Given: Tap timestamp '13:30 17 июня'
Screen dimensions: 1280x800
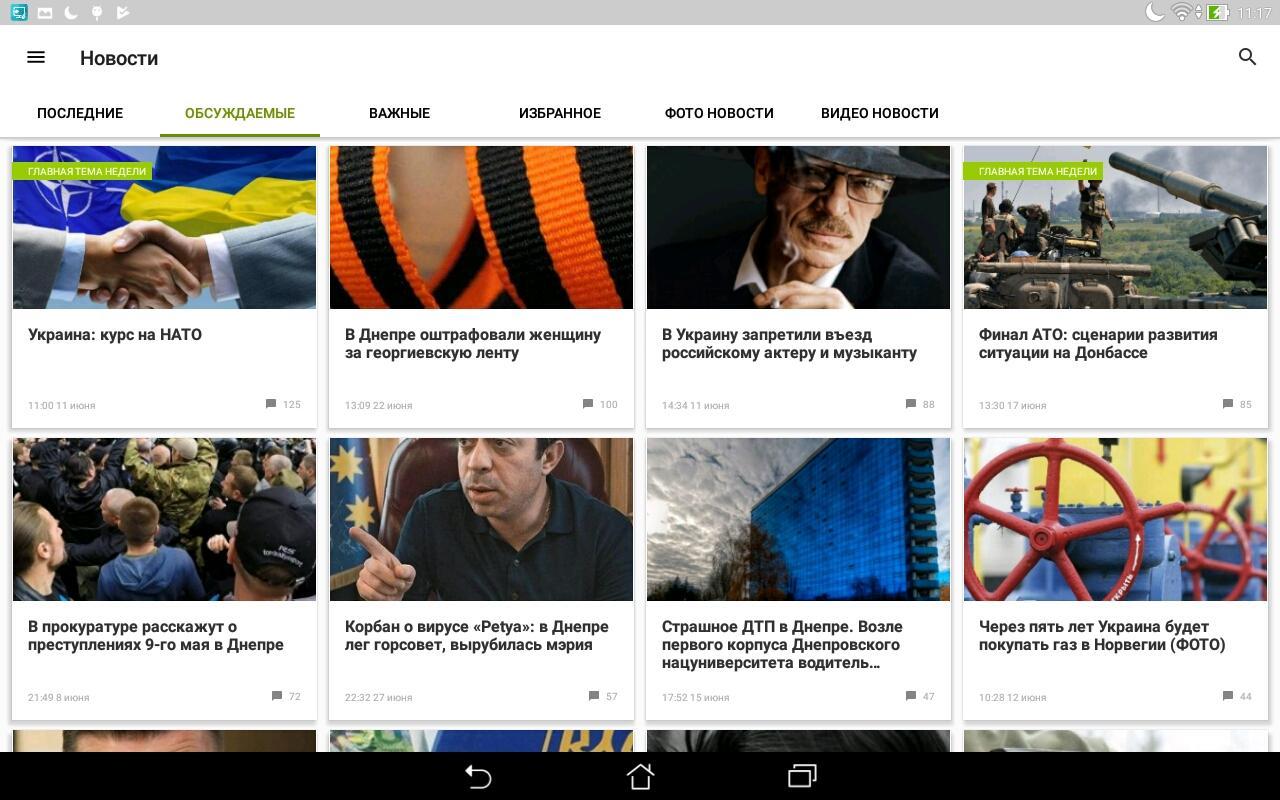Looking at the screenshot, I should (x=1013, y=405).
